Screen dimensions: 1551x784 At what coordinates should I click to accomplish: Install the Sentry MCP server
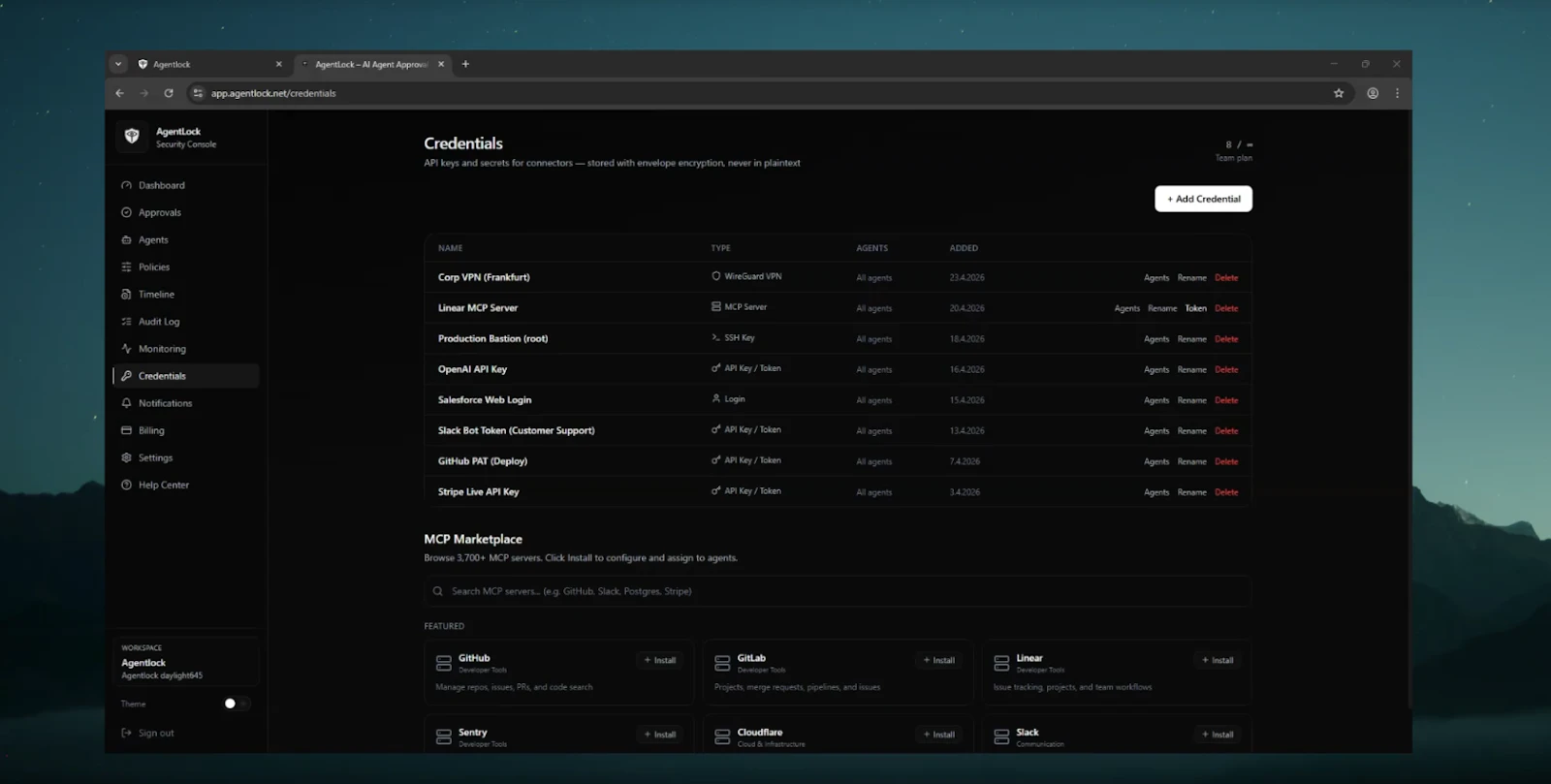coord(660,735)
